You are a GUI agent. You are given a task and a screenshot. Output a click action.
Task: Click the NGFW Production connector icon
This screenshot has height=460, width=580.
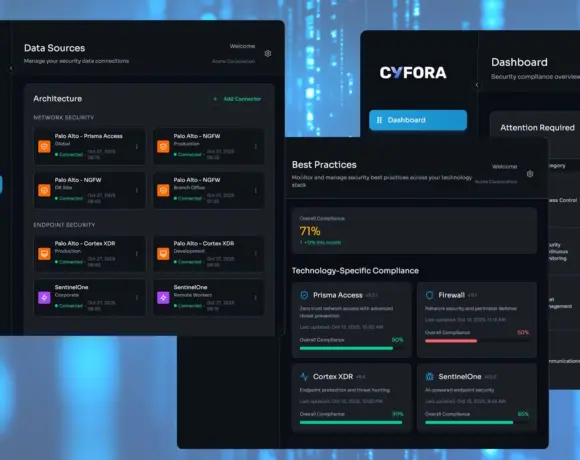[x=163, y=146]
